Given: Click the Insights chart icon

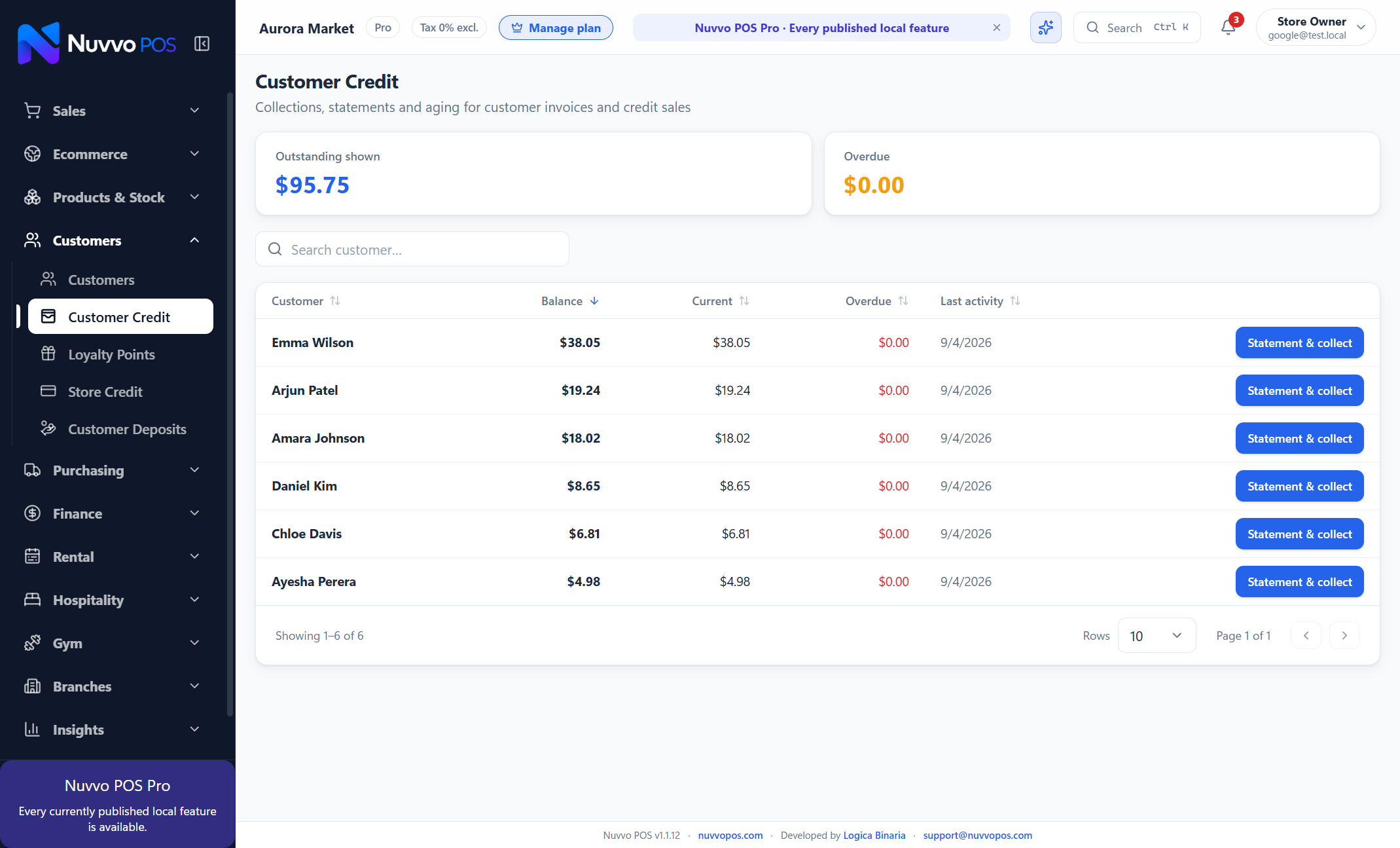Looking at the screenshot, I should tap(32, 729).
